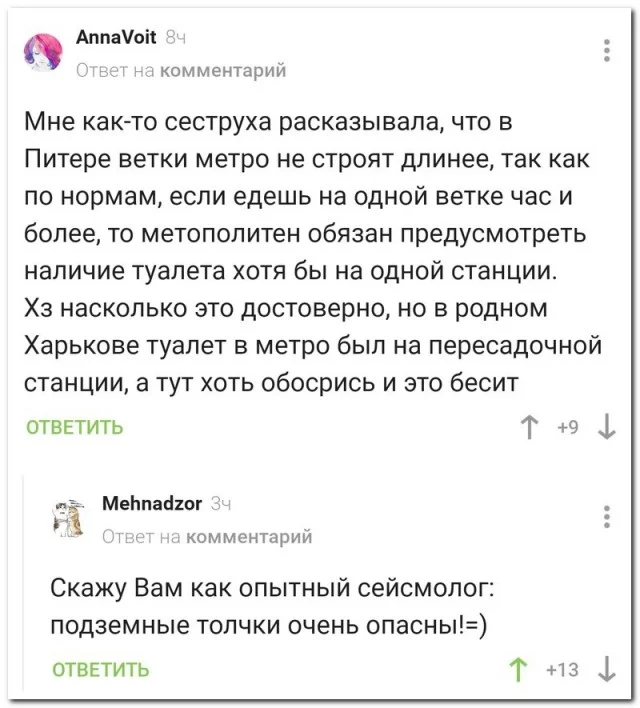Open the three-dot menu on AnnaVoit's comment
This screenshot has height=708, width=640.
tap(607, 51)
